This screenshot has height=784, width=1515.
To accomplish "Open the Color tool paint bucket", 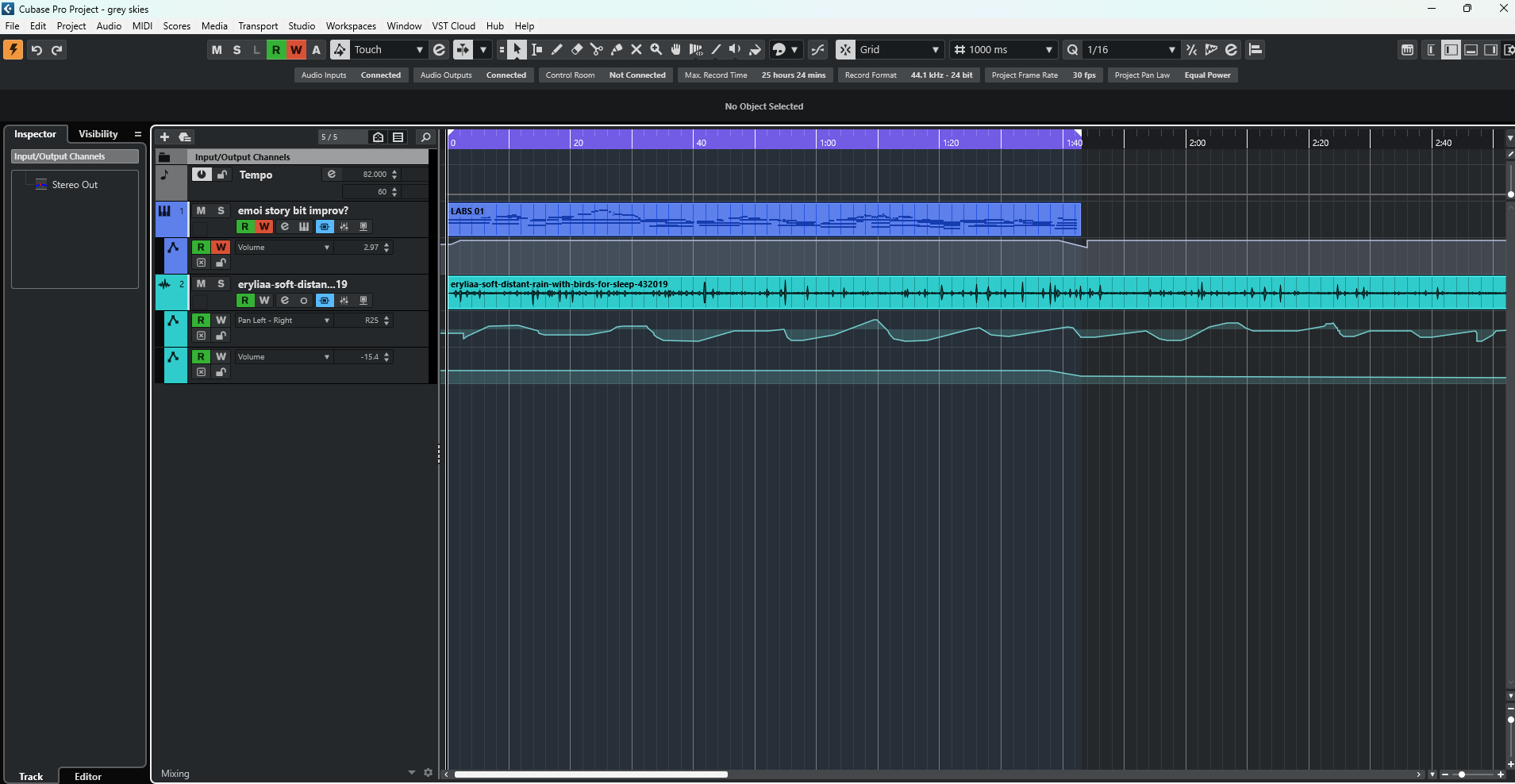I will [756, 49].
